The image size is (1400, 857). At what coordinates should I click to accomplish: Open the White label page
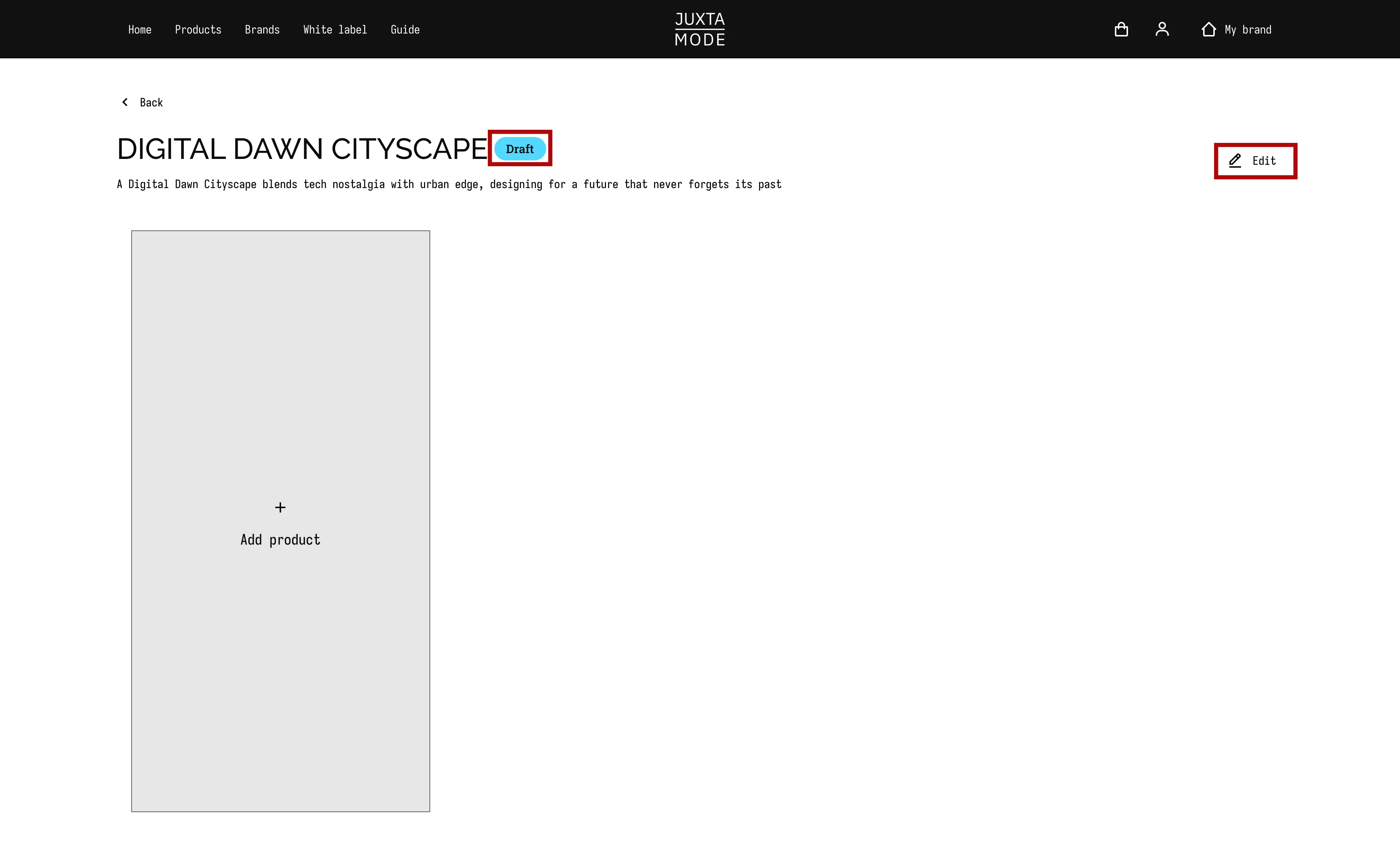(335, 30)
